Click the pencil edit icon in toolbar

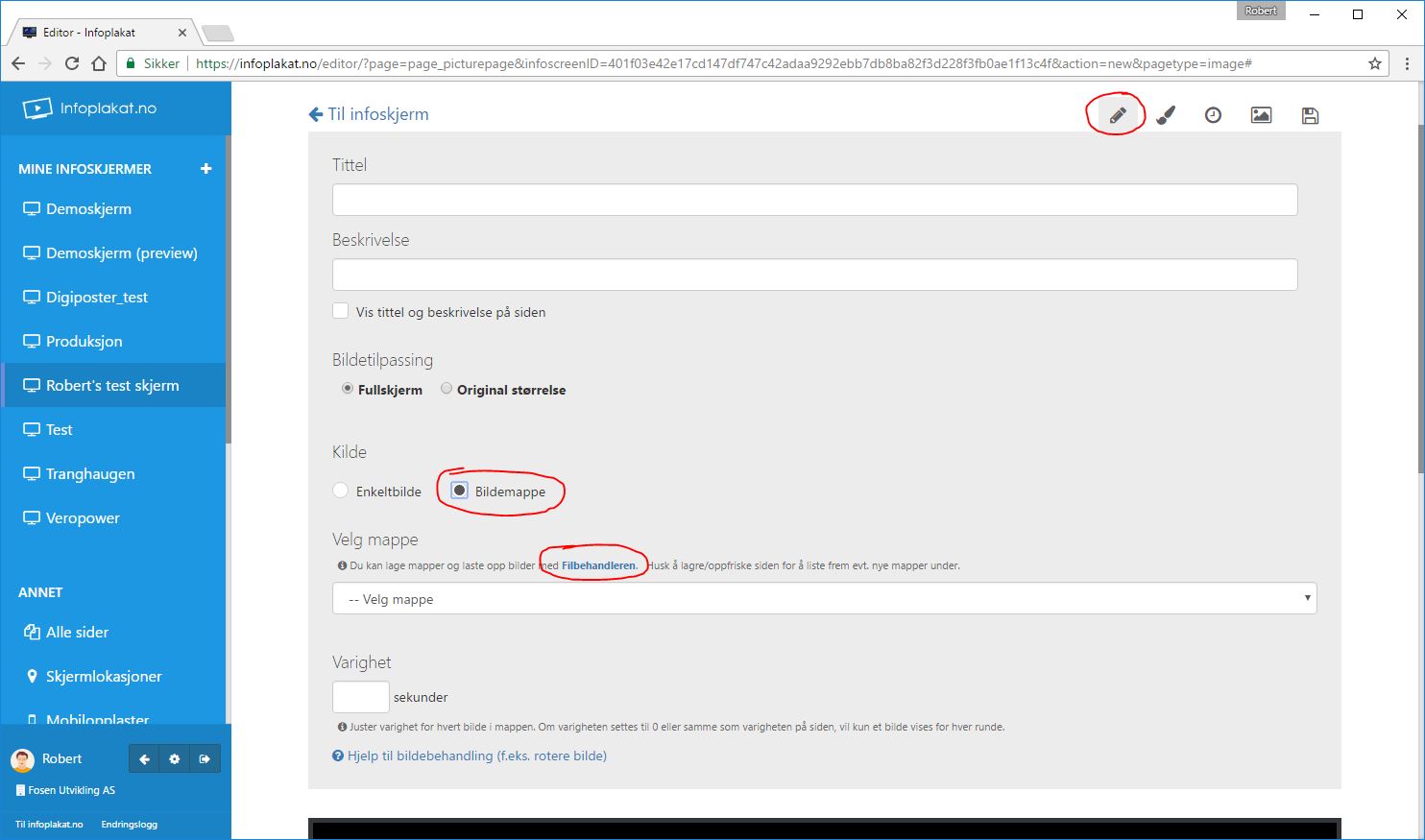pos(1117,115)
